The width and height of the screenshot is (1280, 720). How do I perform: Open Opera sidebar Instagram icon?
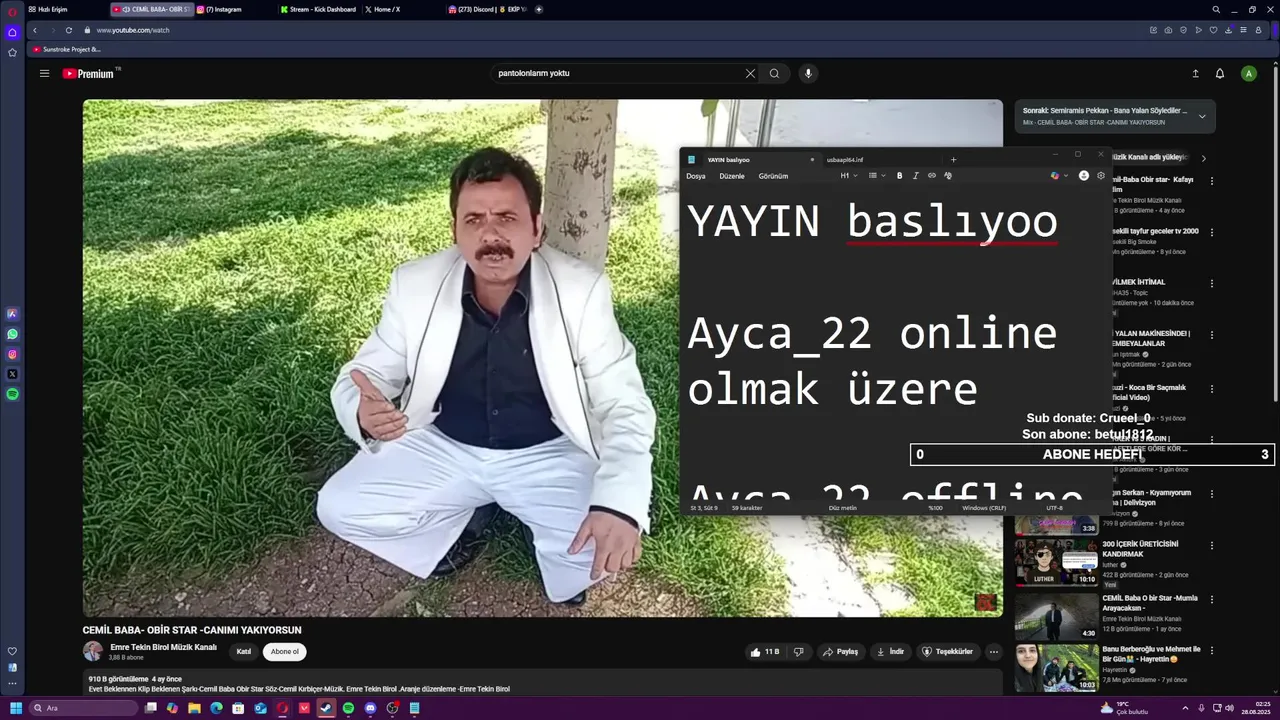coord(12,354)
